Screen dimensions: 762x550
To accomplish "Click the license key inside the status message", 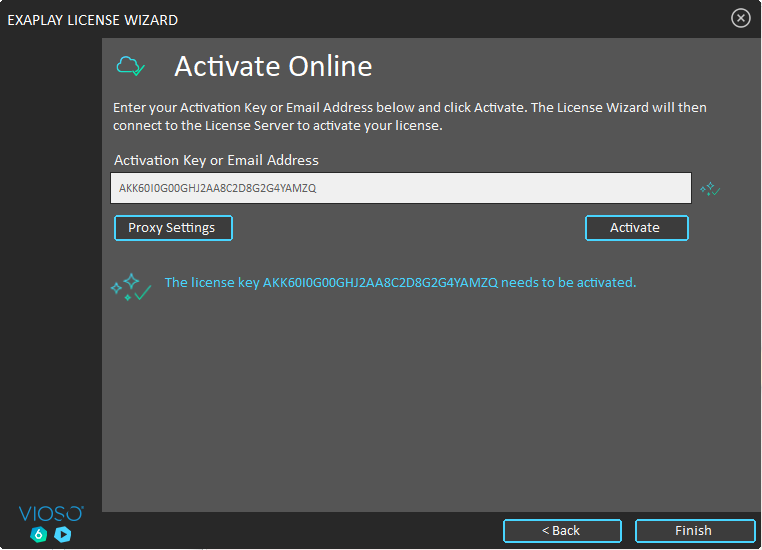I will point(379,283).
